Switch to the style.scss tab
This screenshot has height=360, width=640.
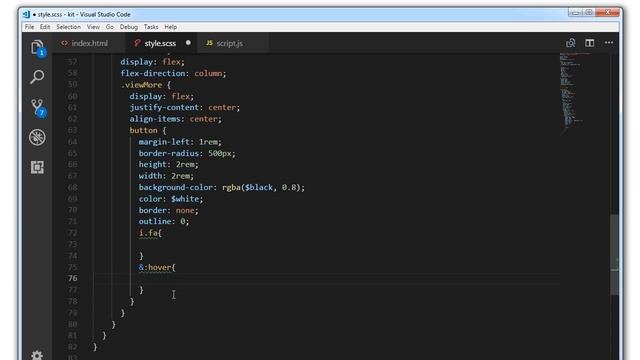coord(160,43)
